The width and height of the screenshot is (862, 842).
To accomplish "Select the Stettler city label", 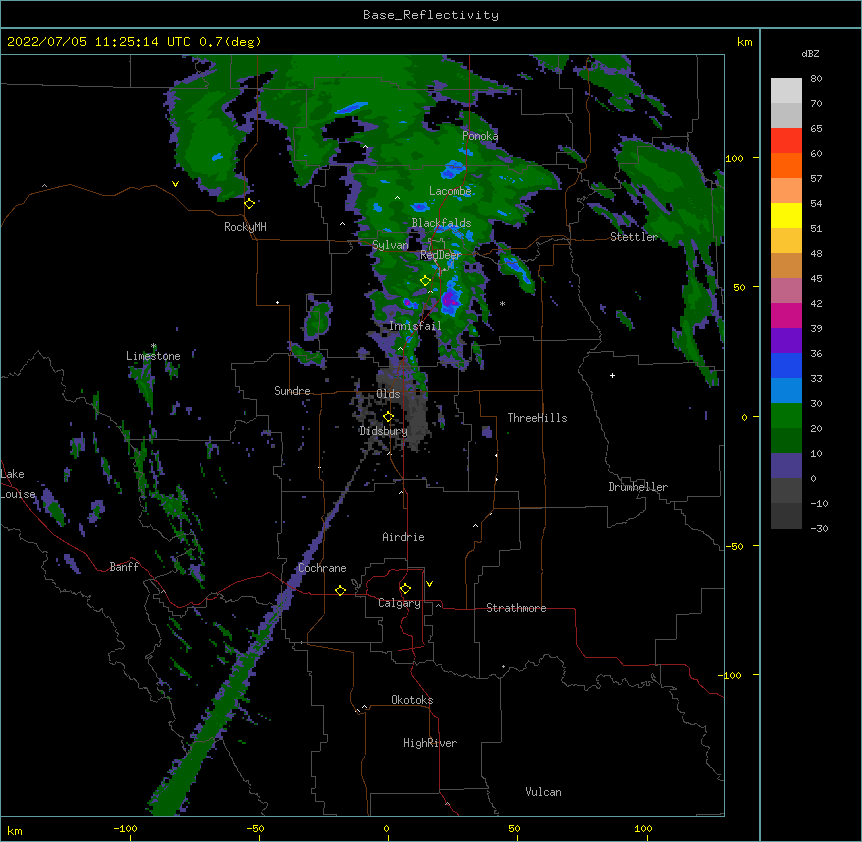I will tap(634, 237).
